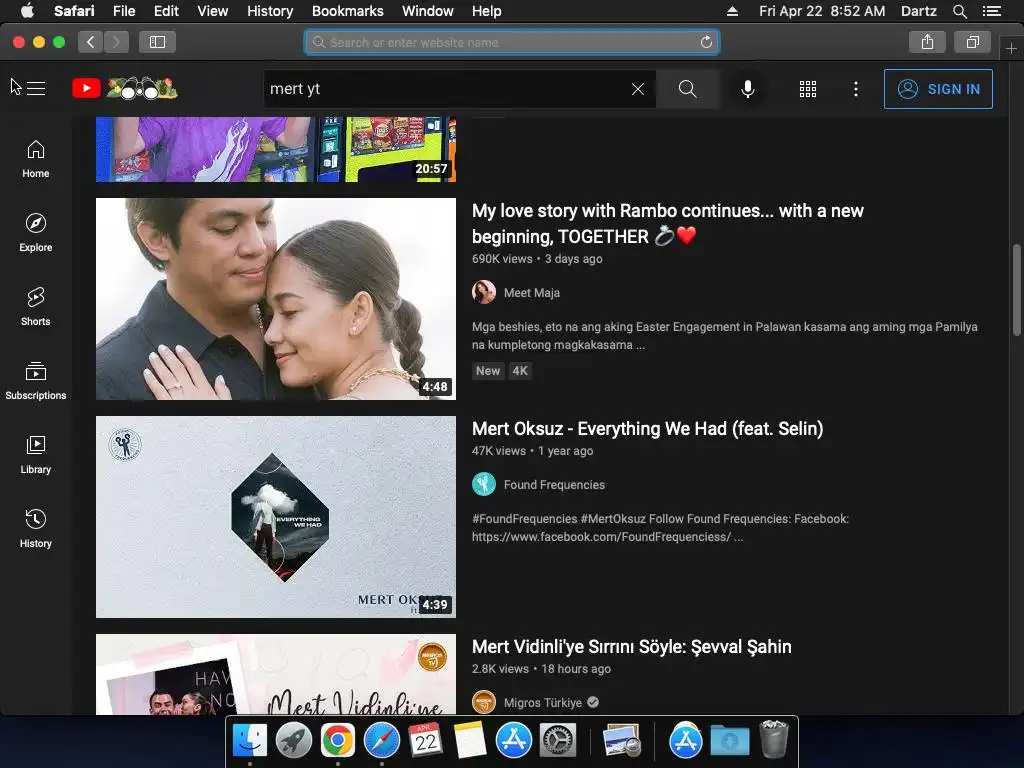Open the Mert Oksuz video thumbnail
Image resolution: width=1024 pixels, height=768 pixels.
click(276, 517)
